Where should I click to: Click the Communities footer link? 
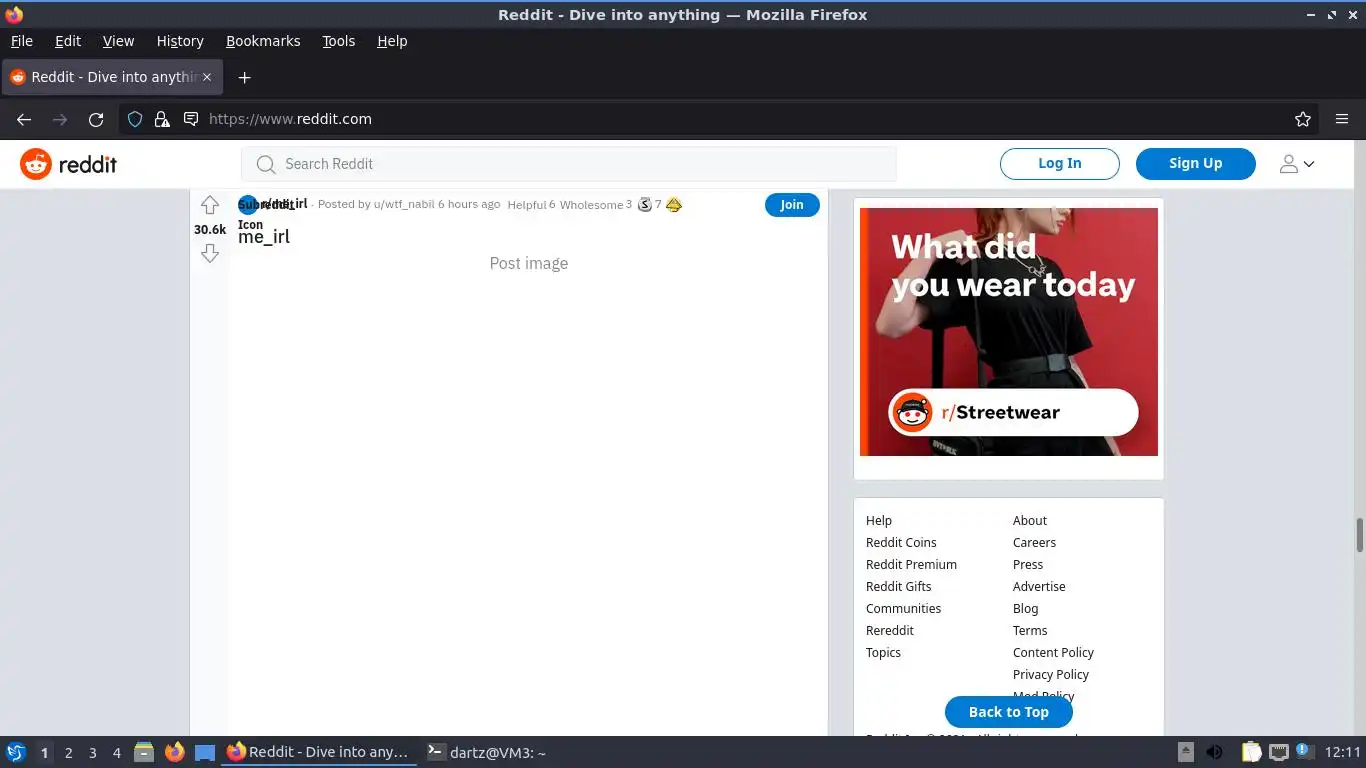click(903, 609)
